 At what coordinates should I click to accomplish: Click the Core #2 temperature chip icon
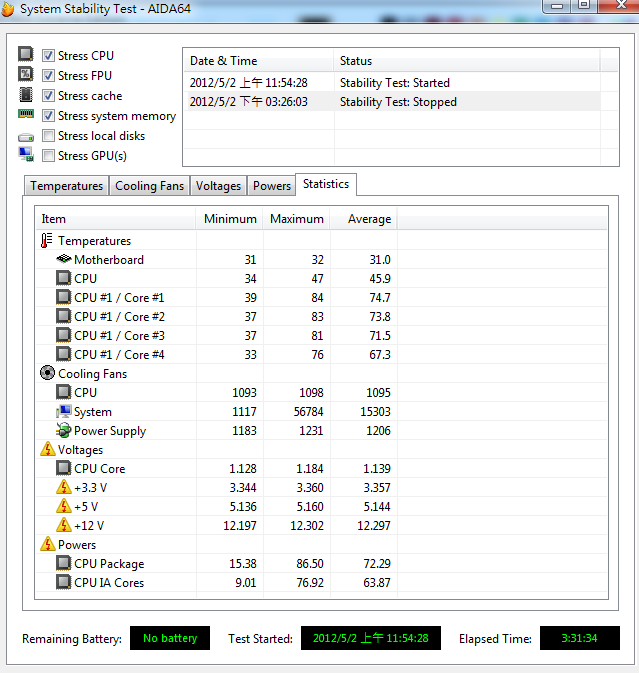64,316
